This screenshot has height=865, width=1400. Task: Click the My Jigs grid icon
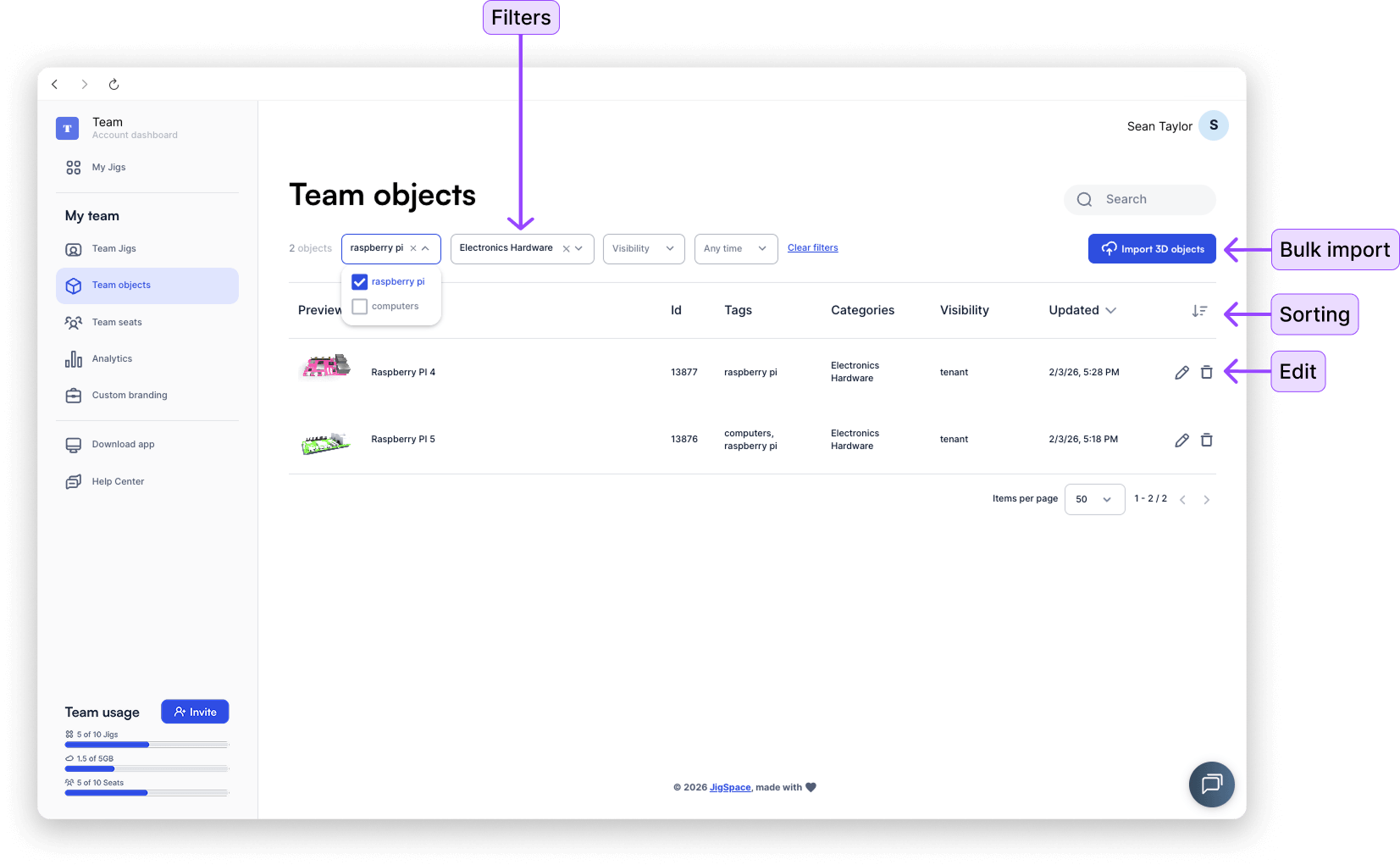pos(74,168)
